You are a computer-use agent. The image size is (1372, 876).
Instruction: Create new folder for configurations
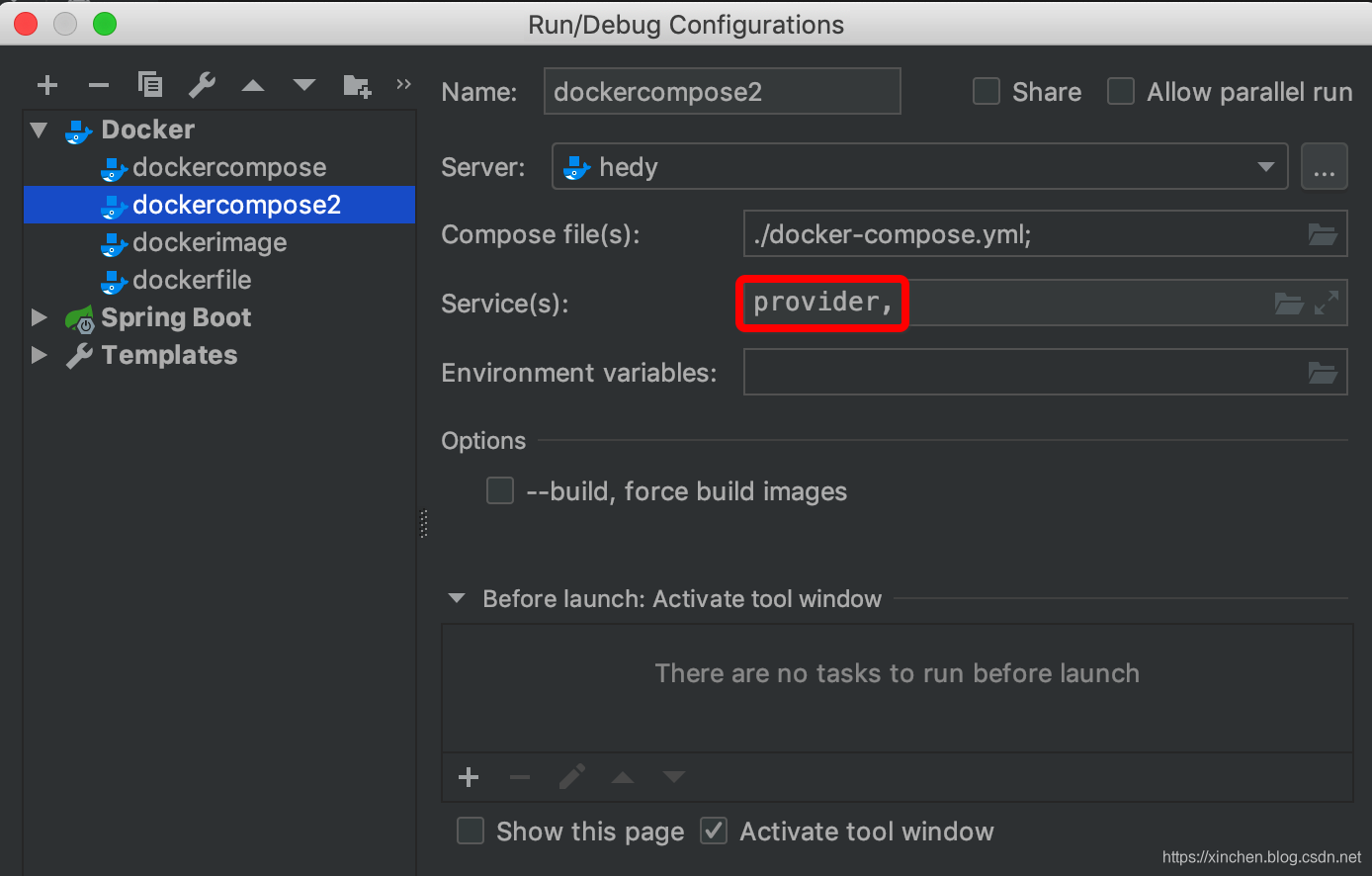[357, 86]
